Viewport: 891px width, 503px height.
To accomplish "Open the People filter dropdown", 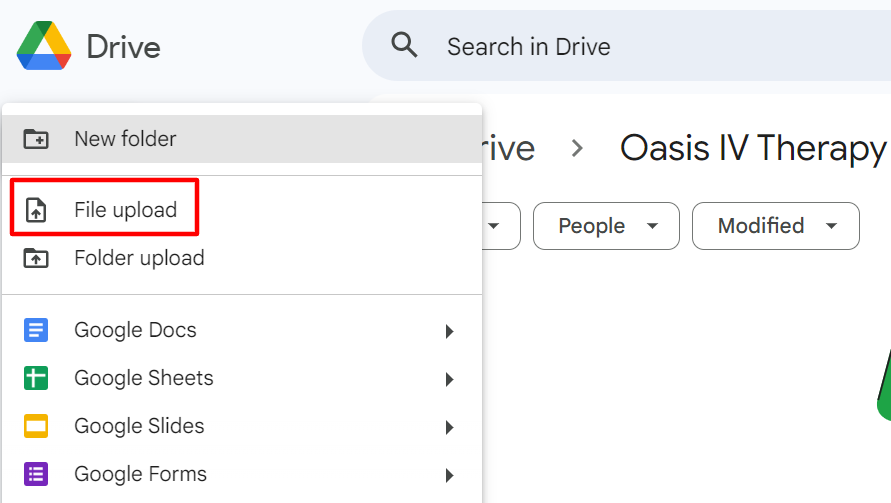I will point(606,226).
